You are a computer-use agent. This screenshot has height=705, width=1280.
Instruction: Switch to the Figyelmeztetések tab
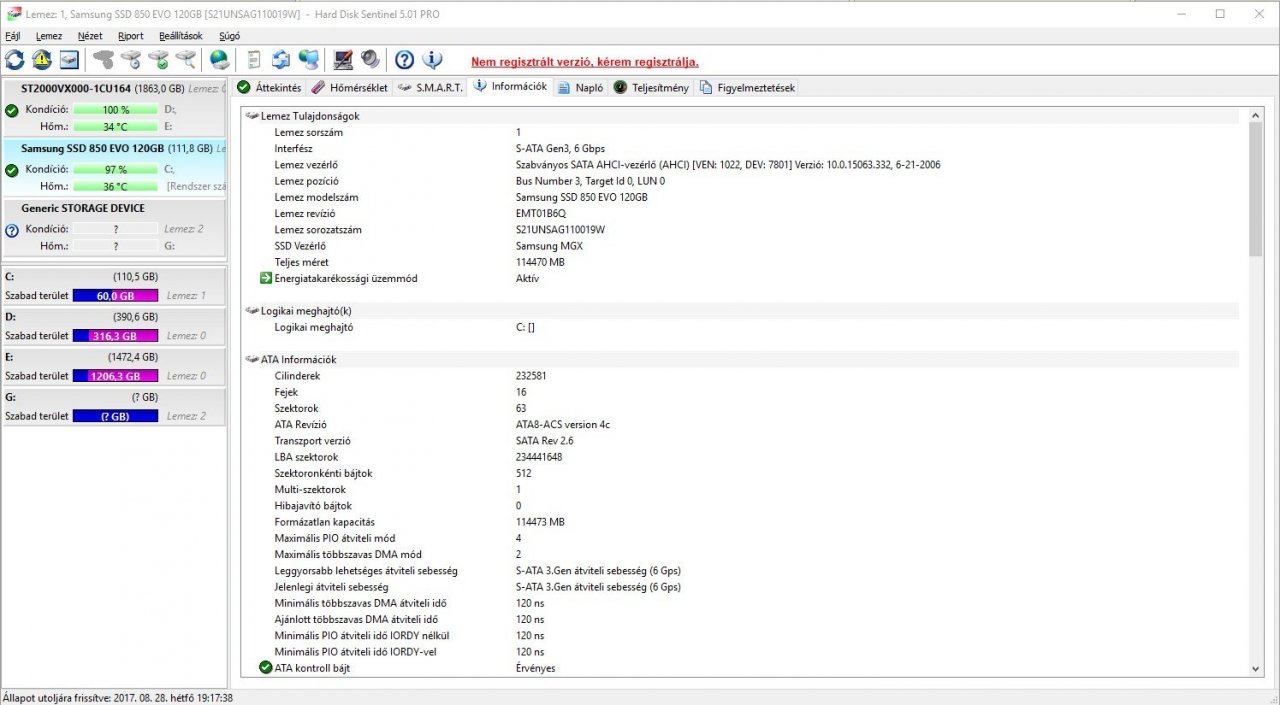pos(747,88)
